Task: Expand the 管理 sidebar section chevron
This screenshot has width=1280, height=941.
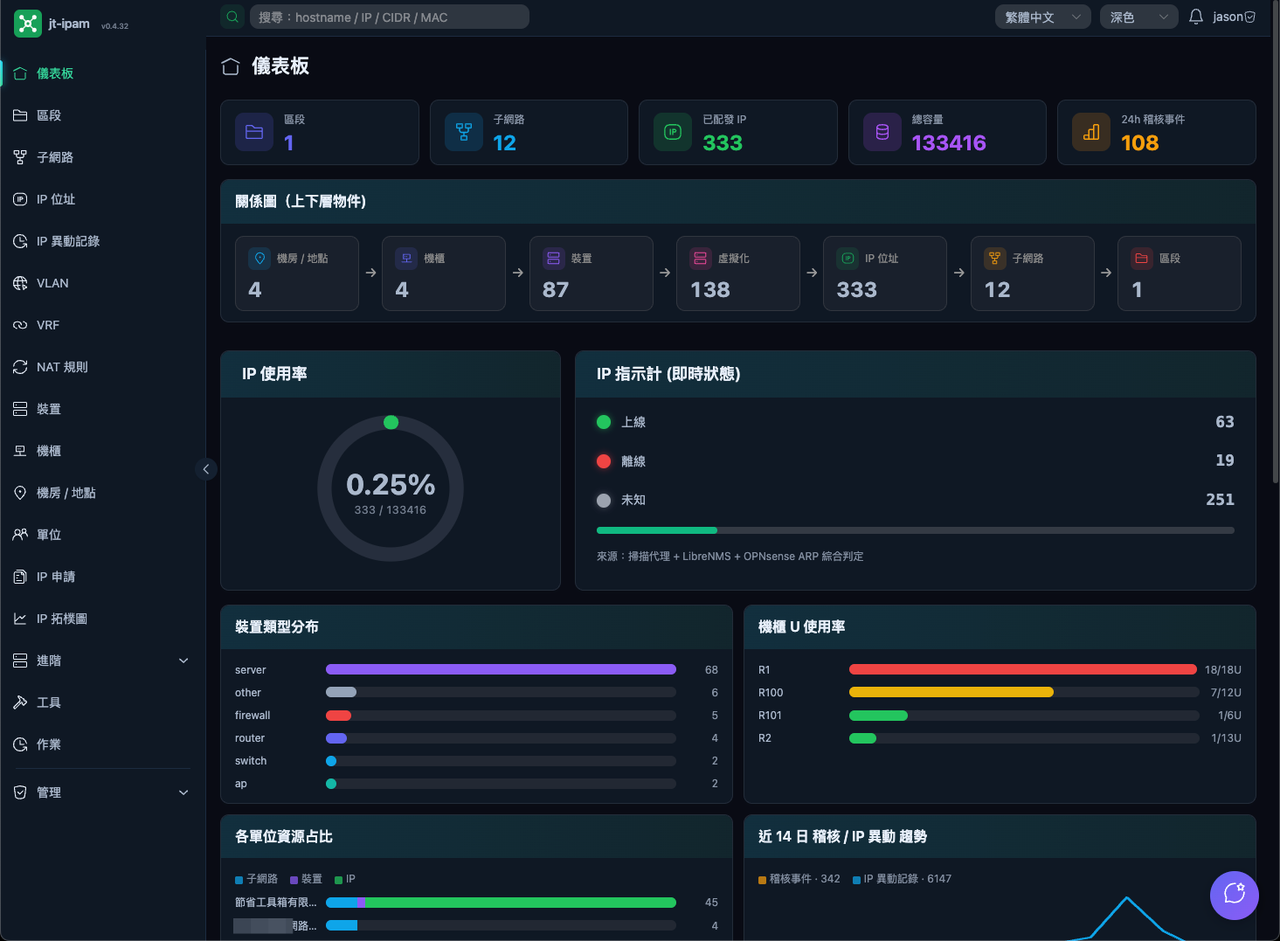Action: [183, 792]
